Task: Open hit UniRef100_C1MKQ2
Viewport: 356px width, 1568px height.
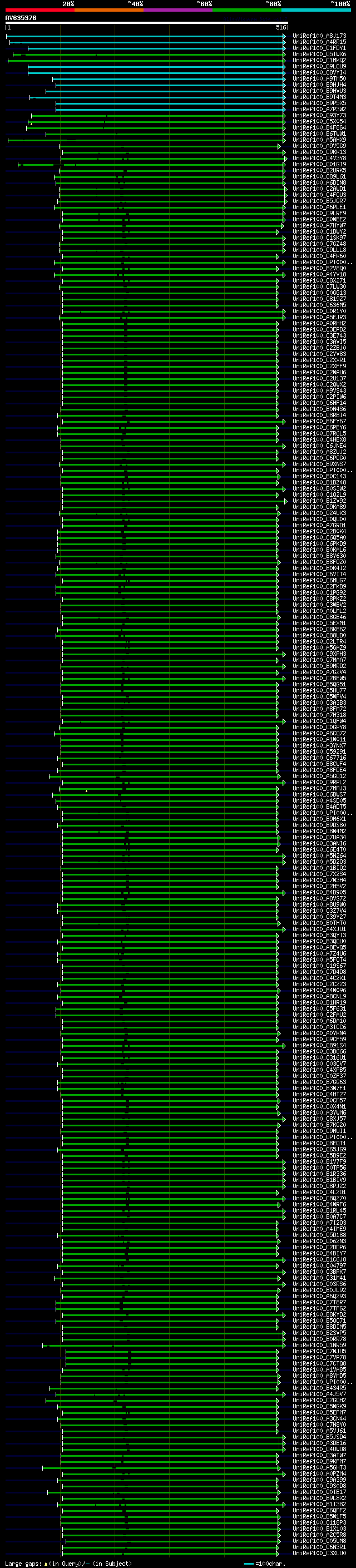Action: click(x=319, y=60)
